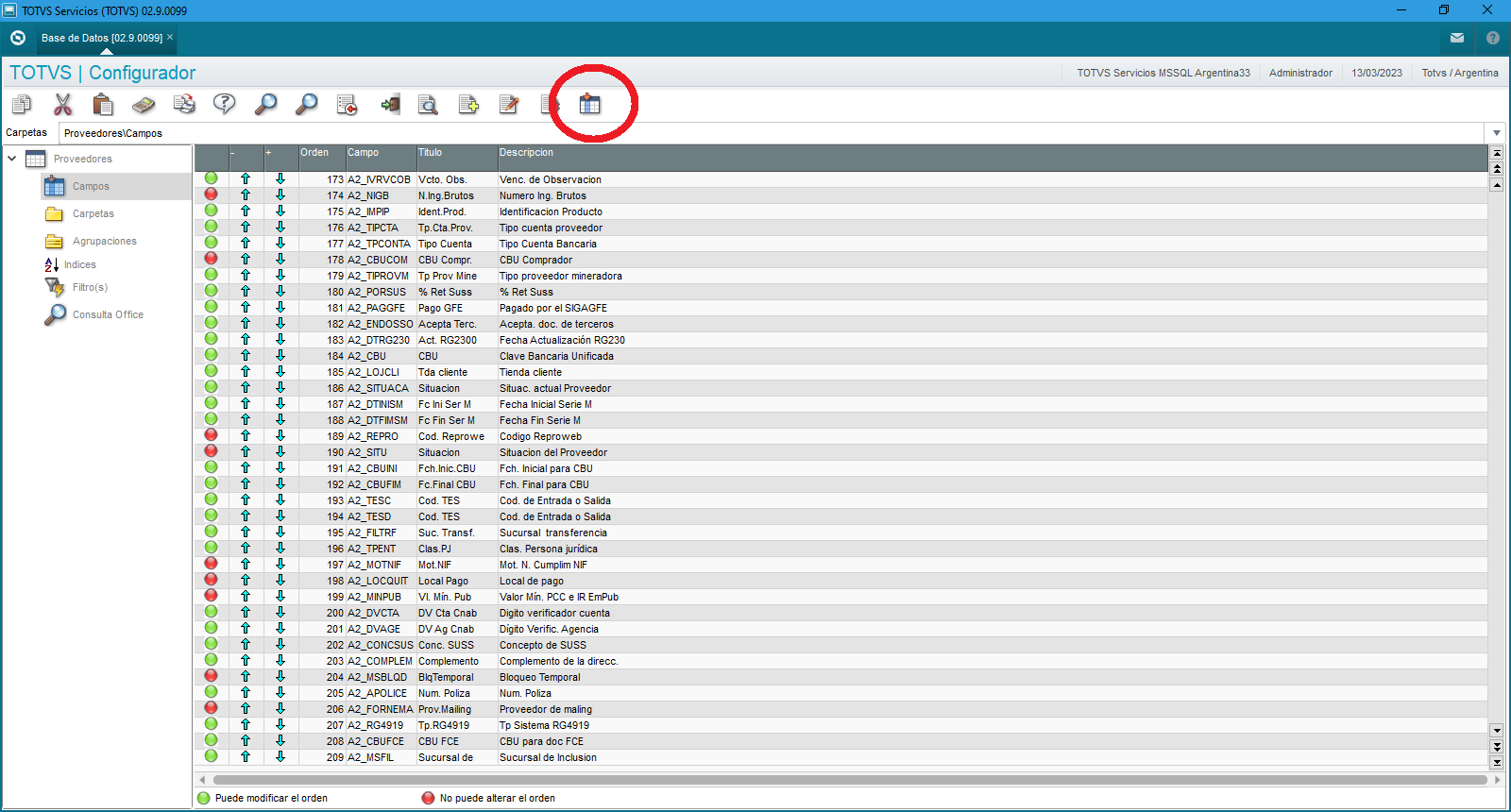Select the 'Tp.RG4919' title cell
The image size is (1511, 812).
(x=457, y=725)
